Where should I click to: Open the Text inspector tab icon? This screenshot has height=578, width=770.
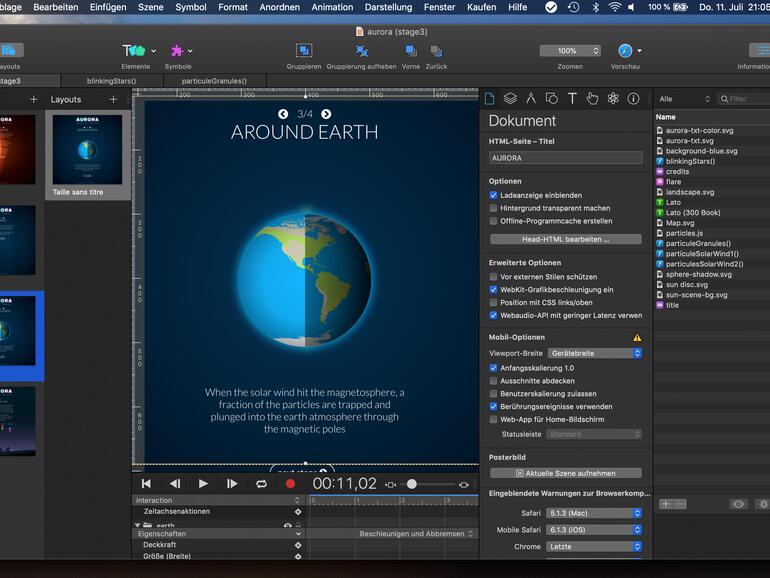click(572, 98)
